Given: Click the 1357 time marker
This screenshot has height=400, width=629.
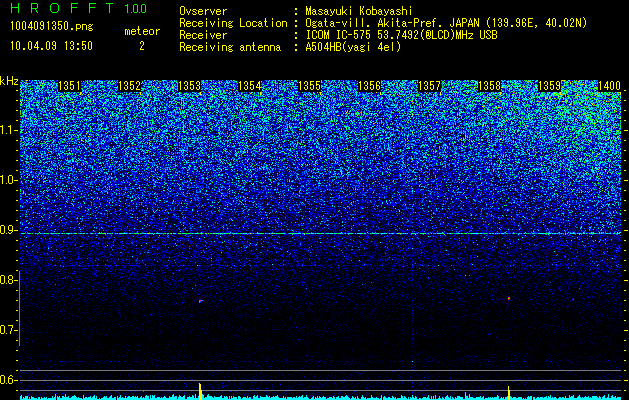Looking at the screenshot, I should coord(429,86).
